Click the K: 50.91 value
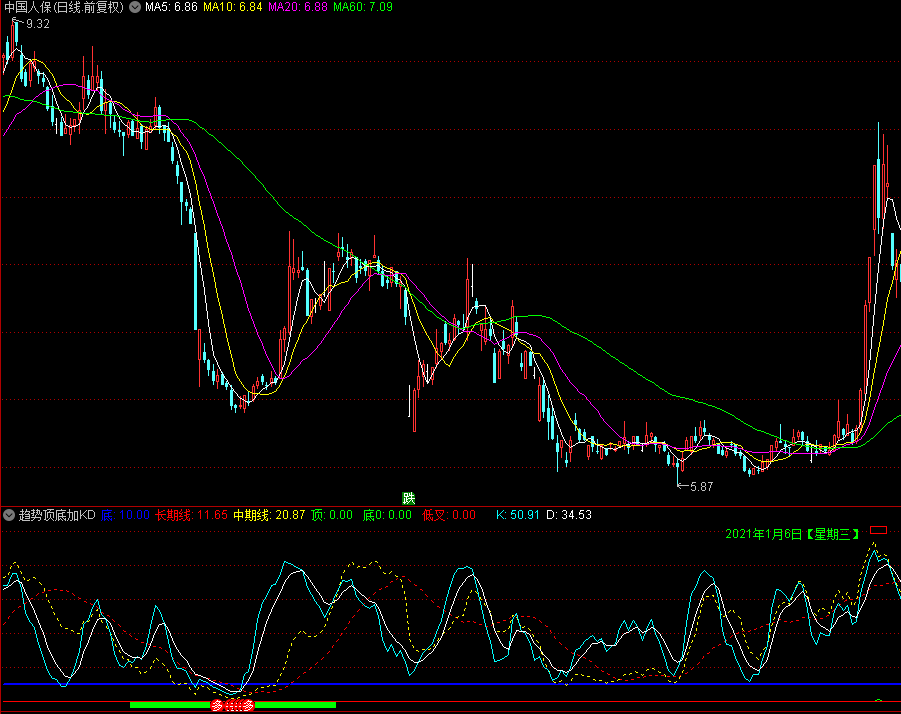 [x=518, y=515]
